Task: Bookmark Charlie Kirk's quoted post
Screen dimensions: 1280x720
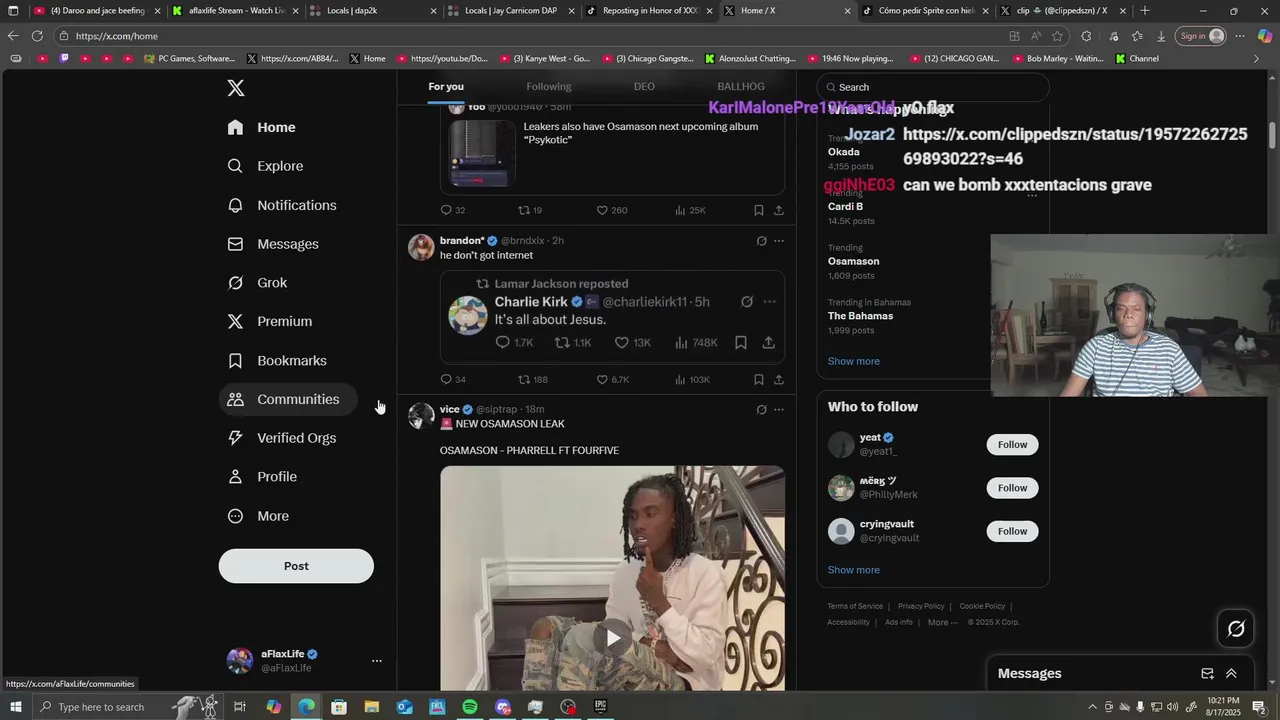Action: [x=741, y=342]
